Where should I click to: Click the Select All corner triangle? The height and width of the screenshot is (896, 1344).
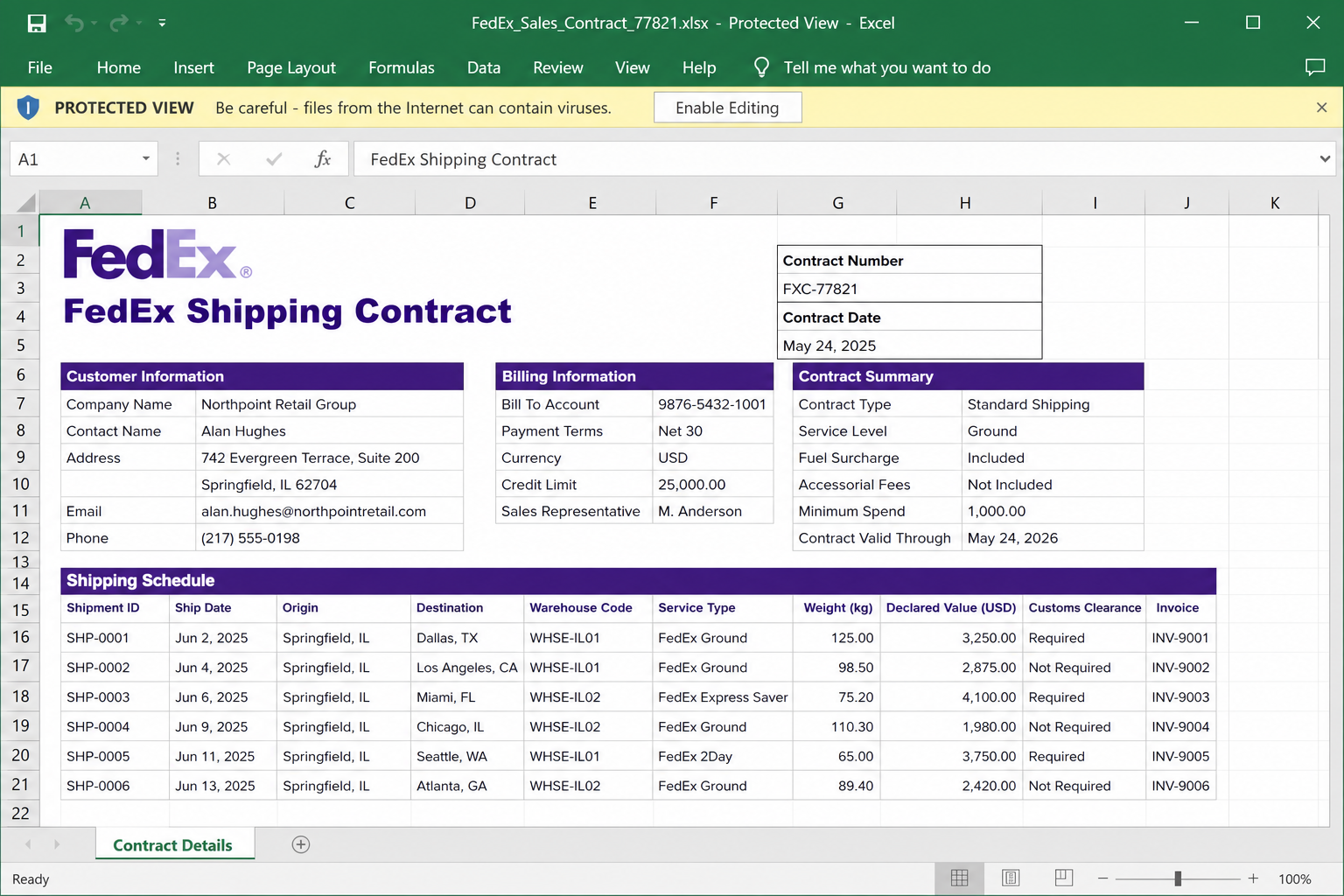tap(26, 203)
